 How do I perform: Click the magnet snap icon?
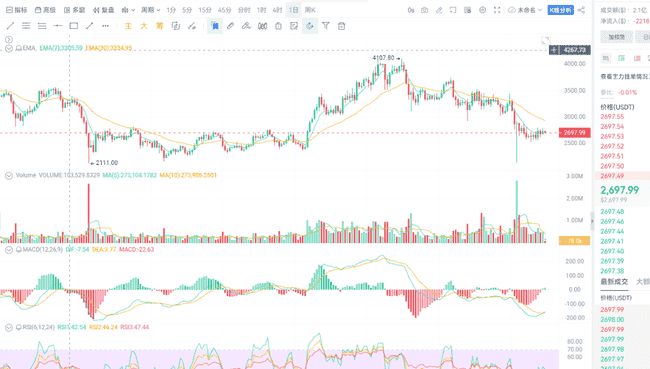click(262, 26)
